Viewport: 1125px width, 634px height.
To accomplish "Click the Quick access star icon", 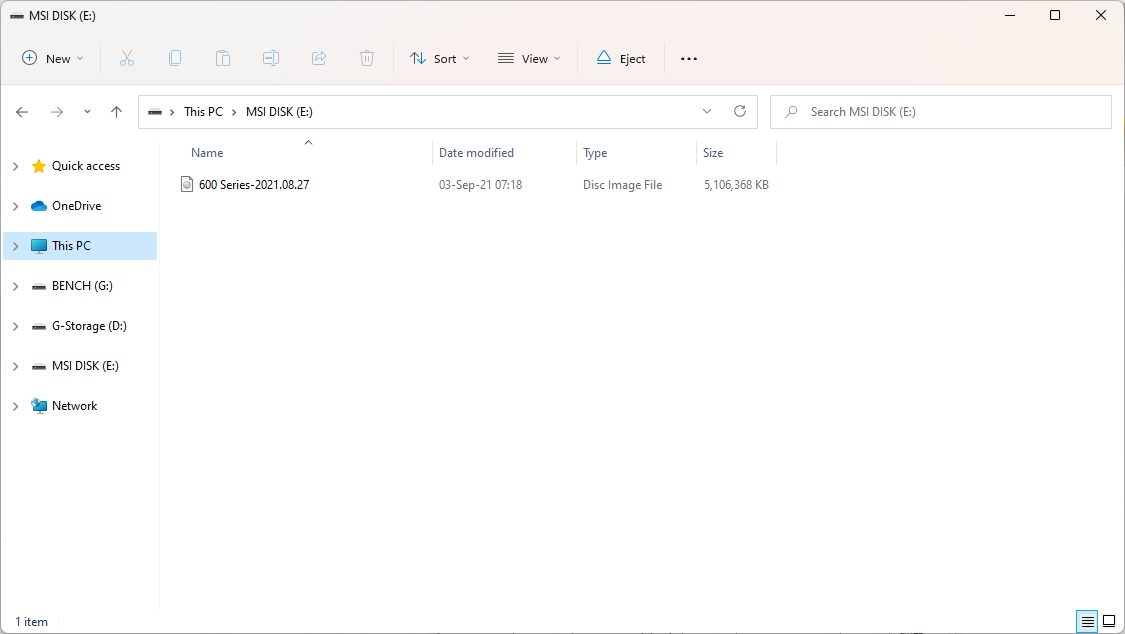I will pos(39,166).
